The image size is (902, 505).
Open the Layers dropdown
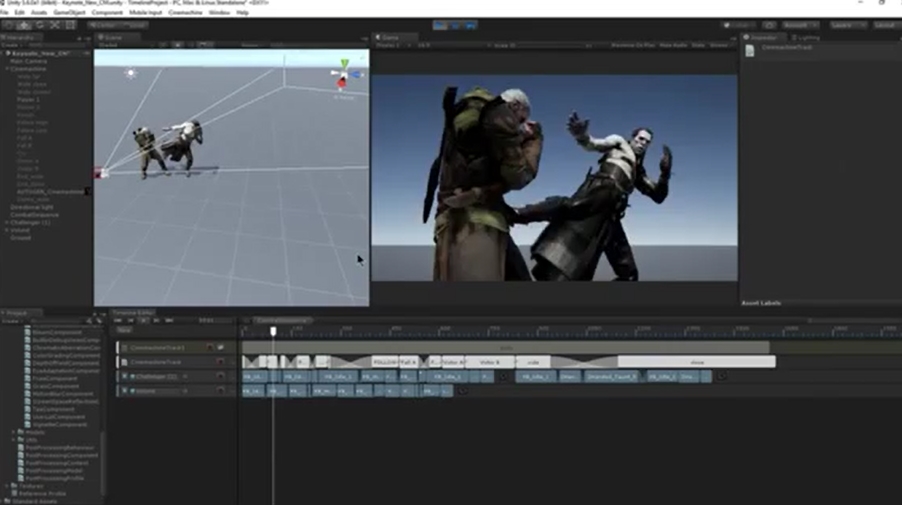pyautogui.click(x=847, y=25)
